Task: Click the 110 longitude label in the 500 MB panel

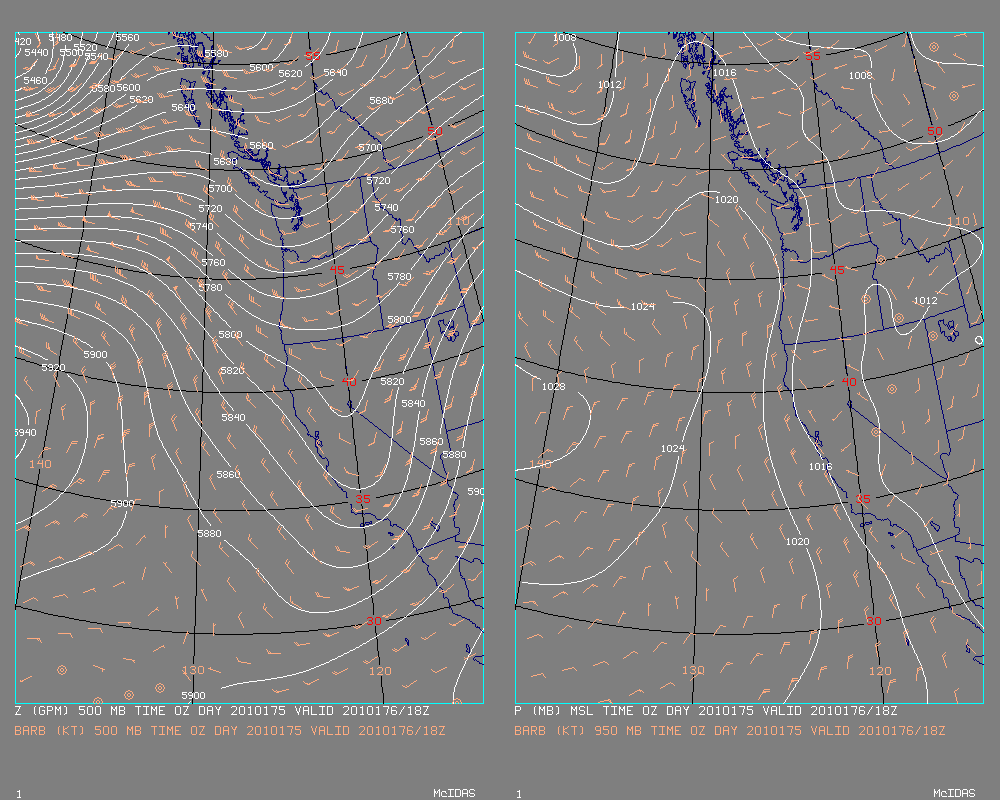Action: click(458, 221)
